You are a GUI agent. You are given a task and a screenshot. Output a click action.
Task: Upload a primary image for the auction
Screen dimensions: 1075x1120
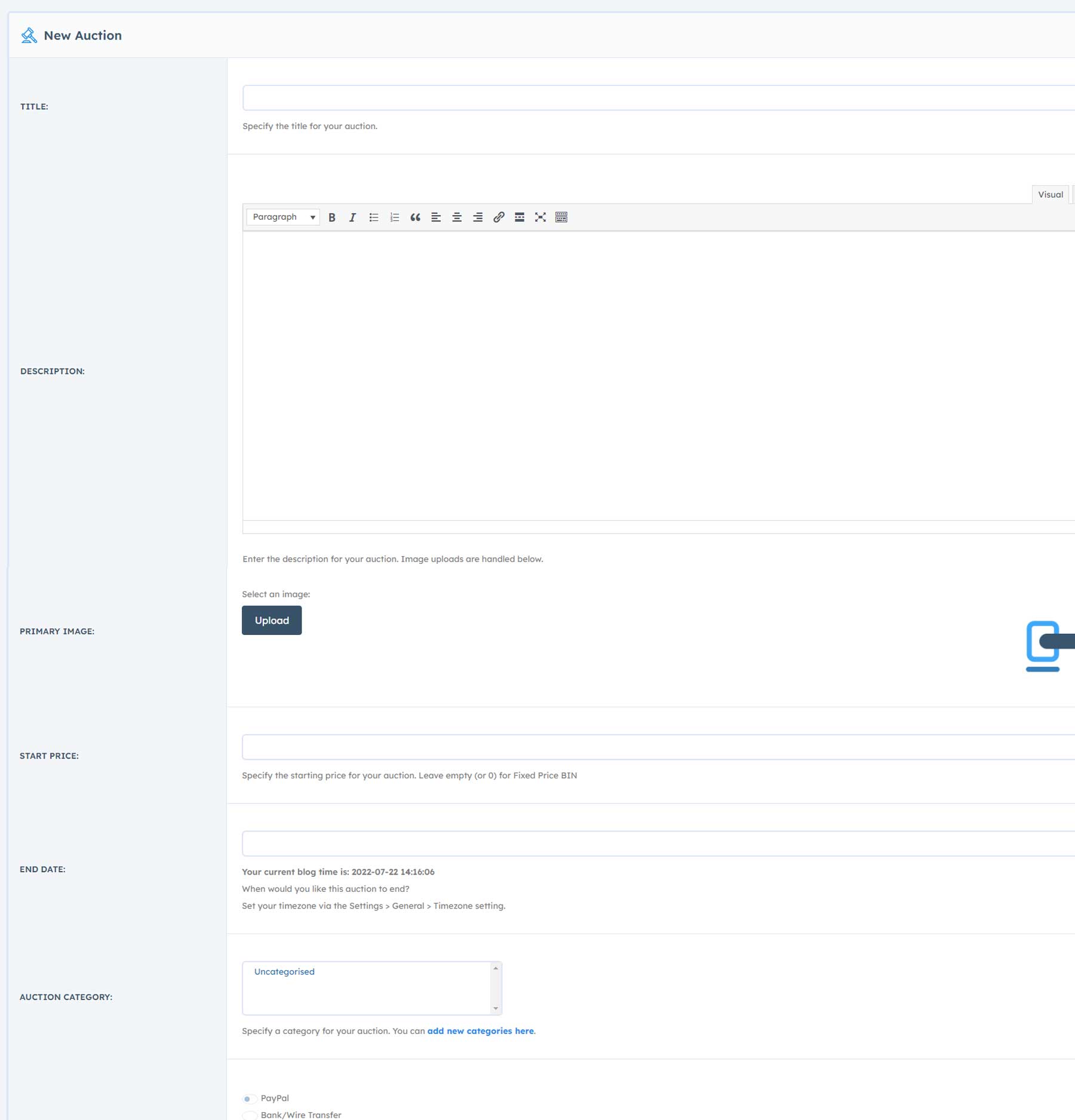pos(272,620)
